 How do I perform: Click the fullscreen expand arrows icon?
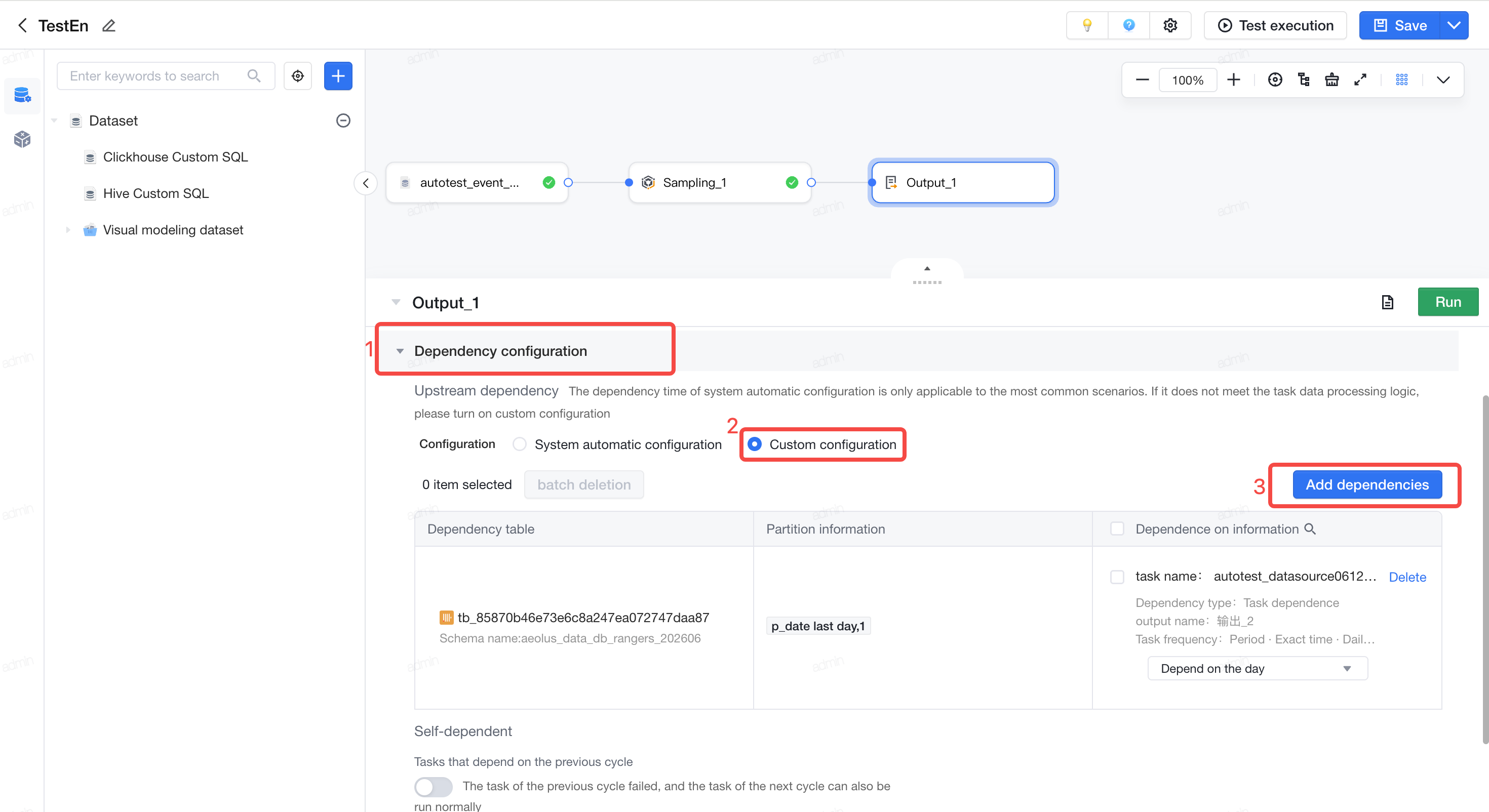pos(1360,80)
